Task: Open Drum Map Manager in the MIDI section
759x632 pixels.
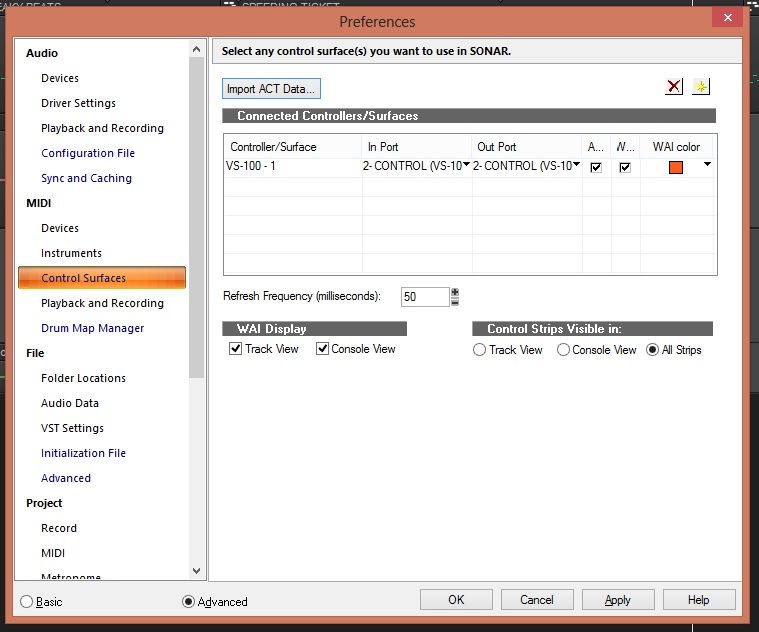Action: tap(92, 328)
